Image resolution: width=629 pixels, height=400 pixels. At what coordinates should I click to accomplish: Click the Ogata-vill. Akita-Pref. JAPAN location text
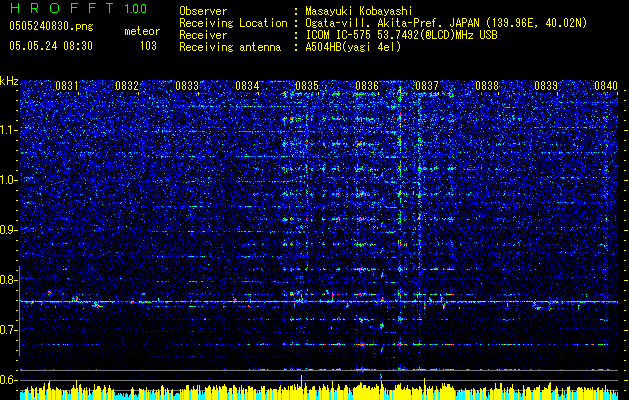click(446, 23)
